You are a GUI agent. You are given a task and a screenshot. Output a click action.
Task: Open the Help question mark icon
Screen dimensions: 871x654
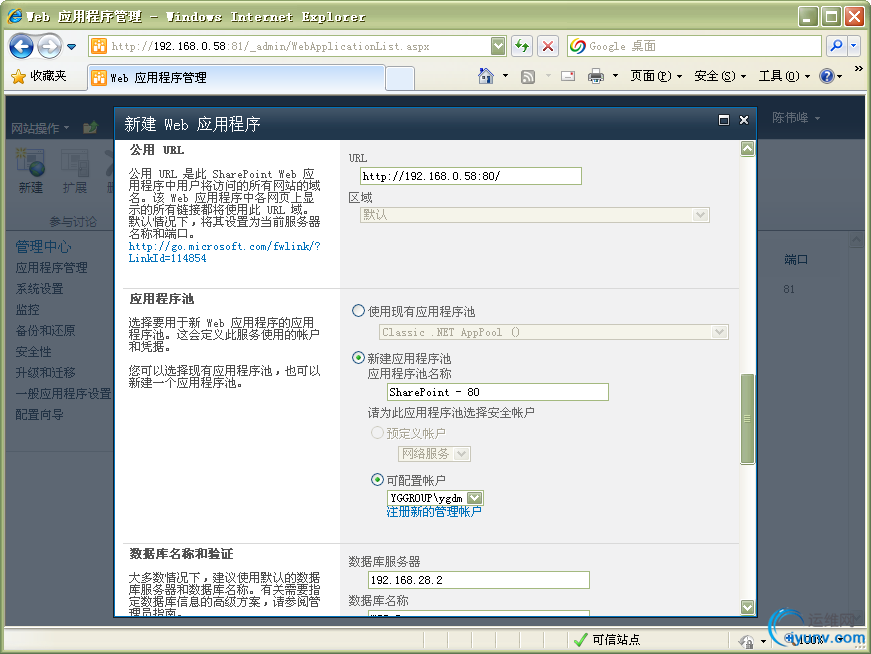827,76
